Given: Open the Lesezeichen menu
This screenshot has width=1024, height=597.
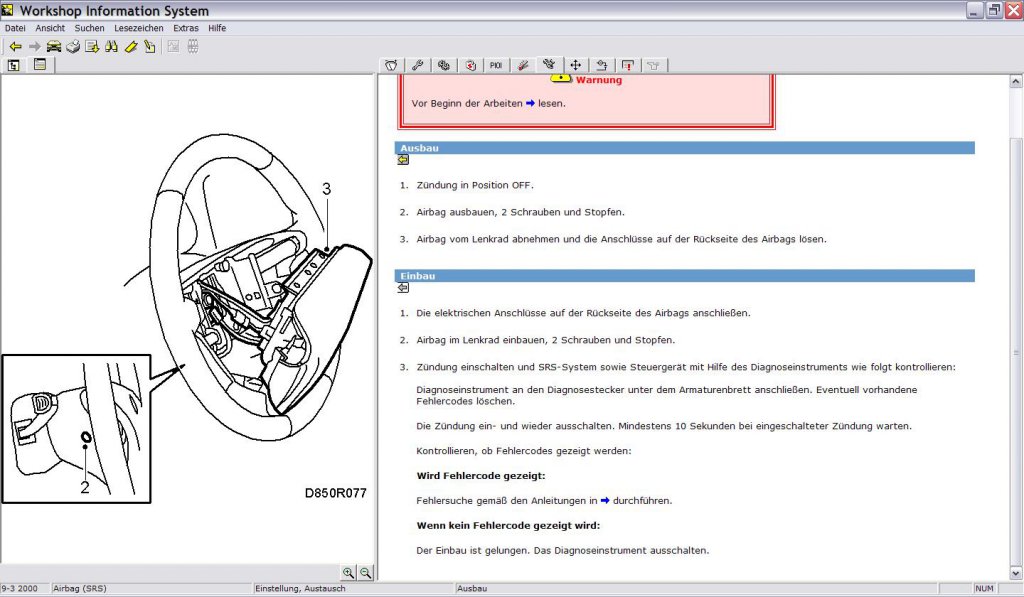Looking at the screenshot, I should tap(138, 28).
